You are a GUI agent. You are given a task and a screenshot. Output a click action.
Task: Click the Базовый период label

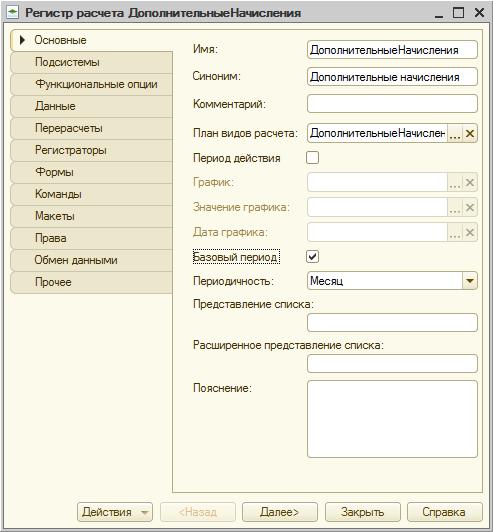pos(236,257)
